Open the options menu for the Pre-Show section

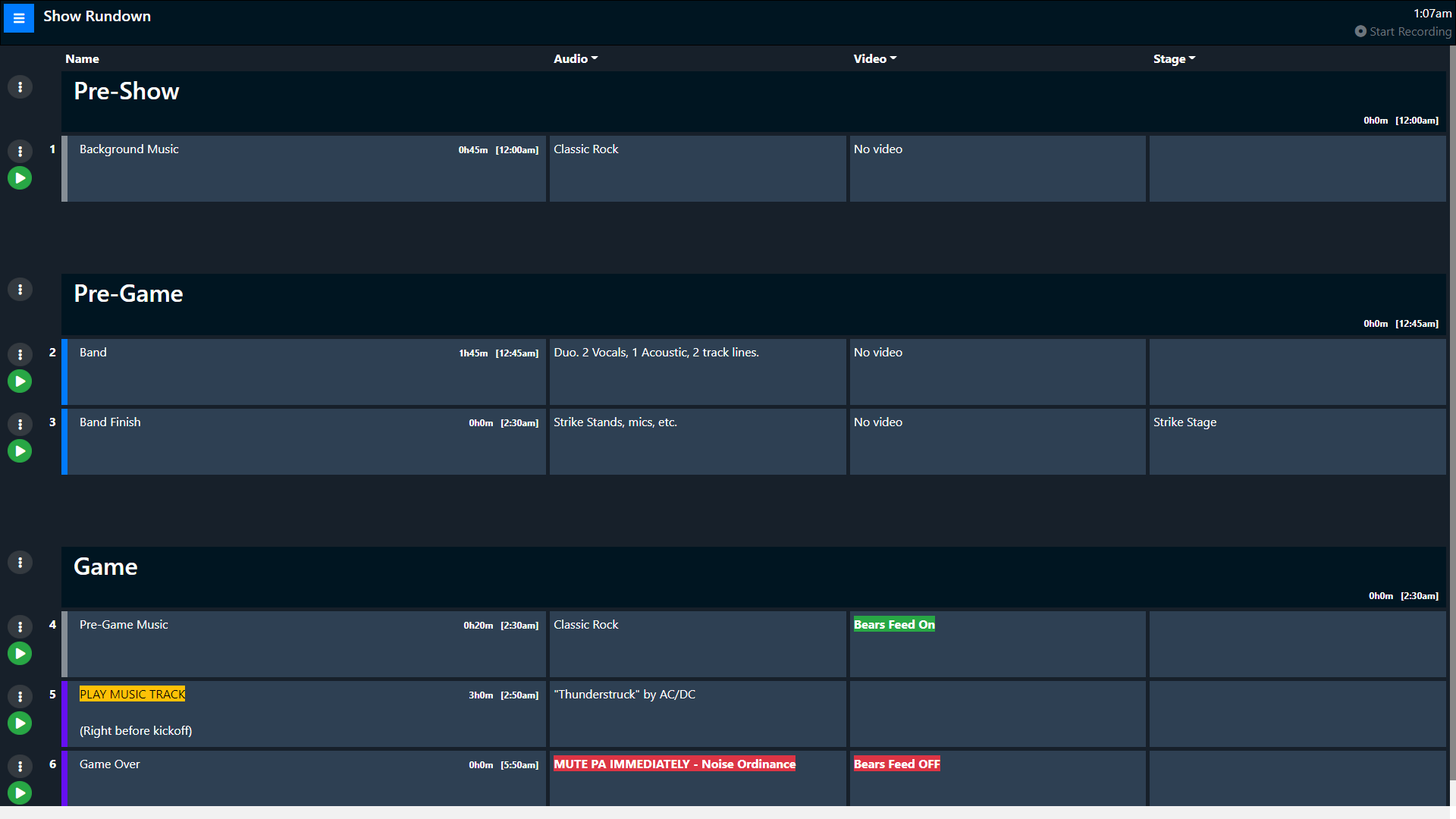point(20,86)
